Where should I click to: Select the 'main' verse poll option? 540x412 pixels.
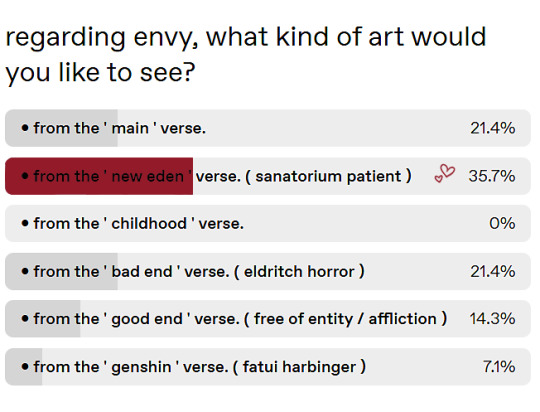coord(268,128)
